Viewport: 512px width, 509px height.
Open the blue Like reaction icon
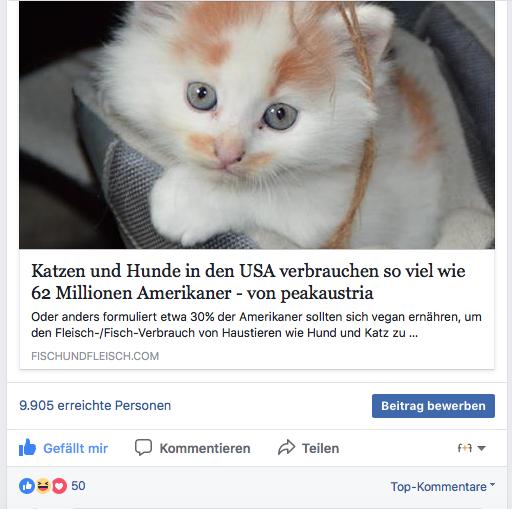click(27, 486)
